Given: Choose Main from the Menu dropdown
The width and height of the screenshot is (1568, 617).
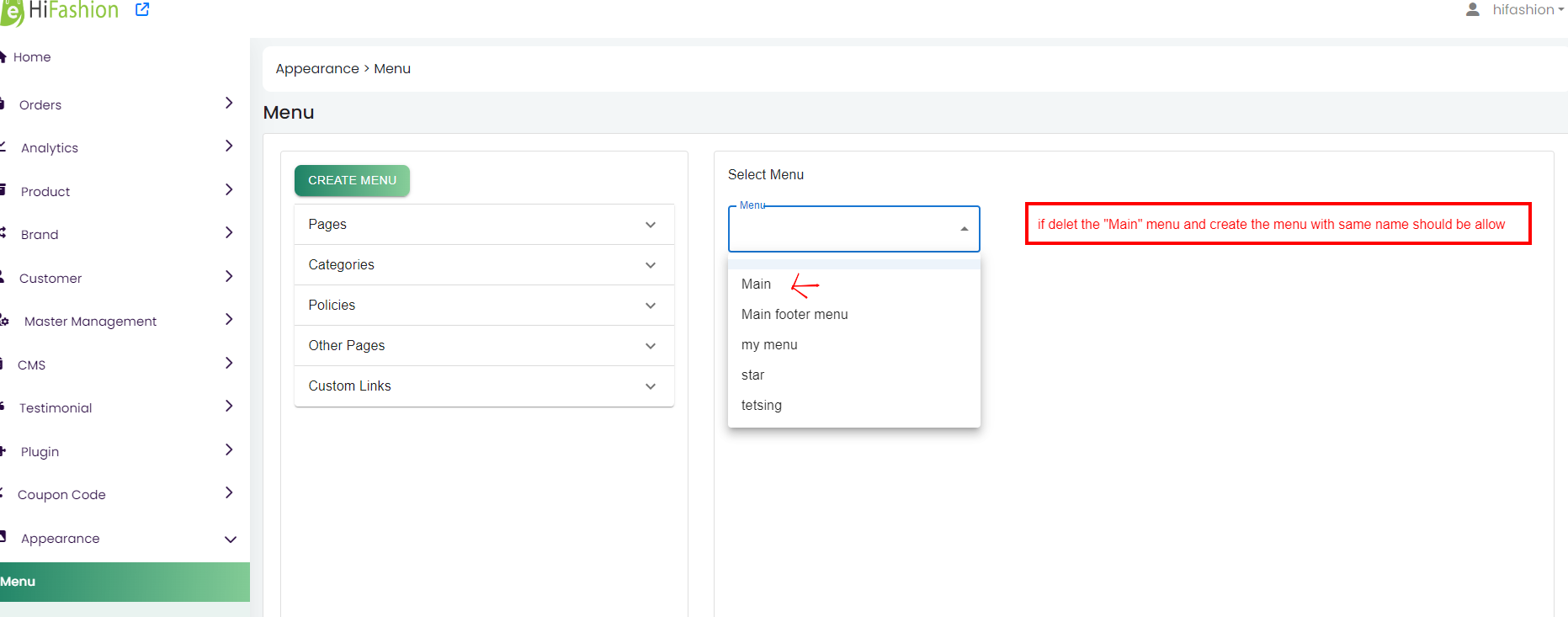Looking at the screenshot, I should [x=854, y=285].
